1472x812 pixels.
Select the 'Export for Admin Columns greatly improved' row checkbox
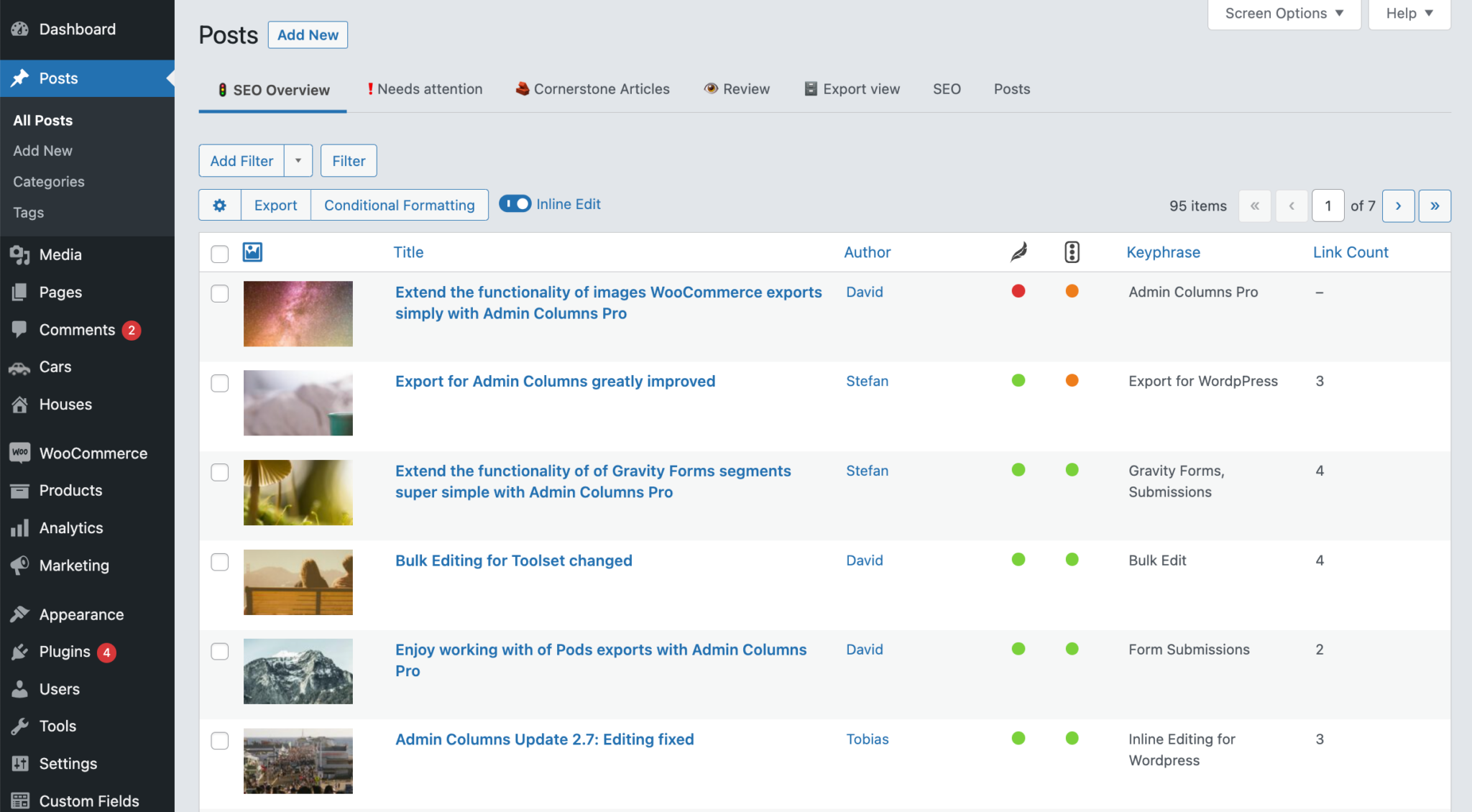[220, 383]
